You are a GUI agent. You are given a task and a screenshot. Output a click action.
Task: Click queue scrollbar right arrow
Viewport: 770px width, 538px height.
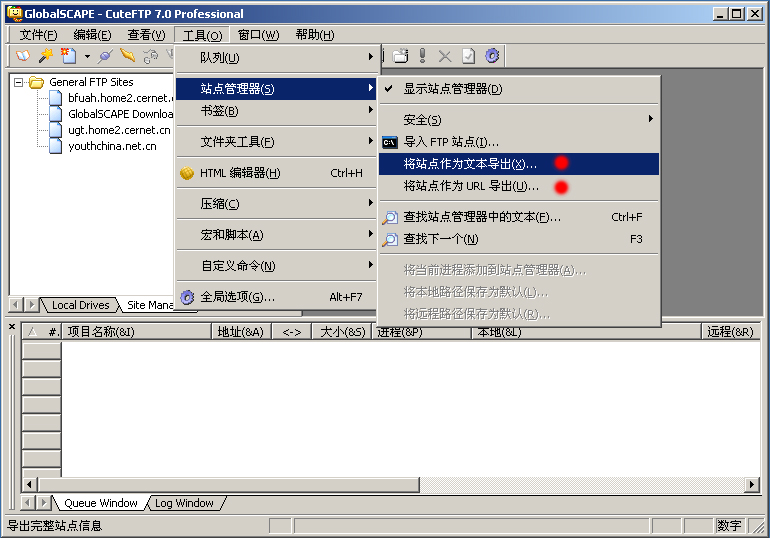pyautogui.click(x=752, y=485)
